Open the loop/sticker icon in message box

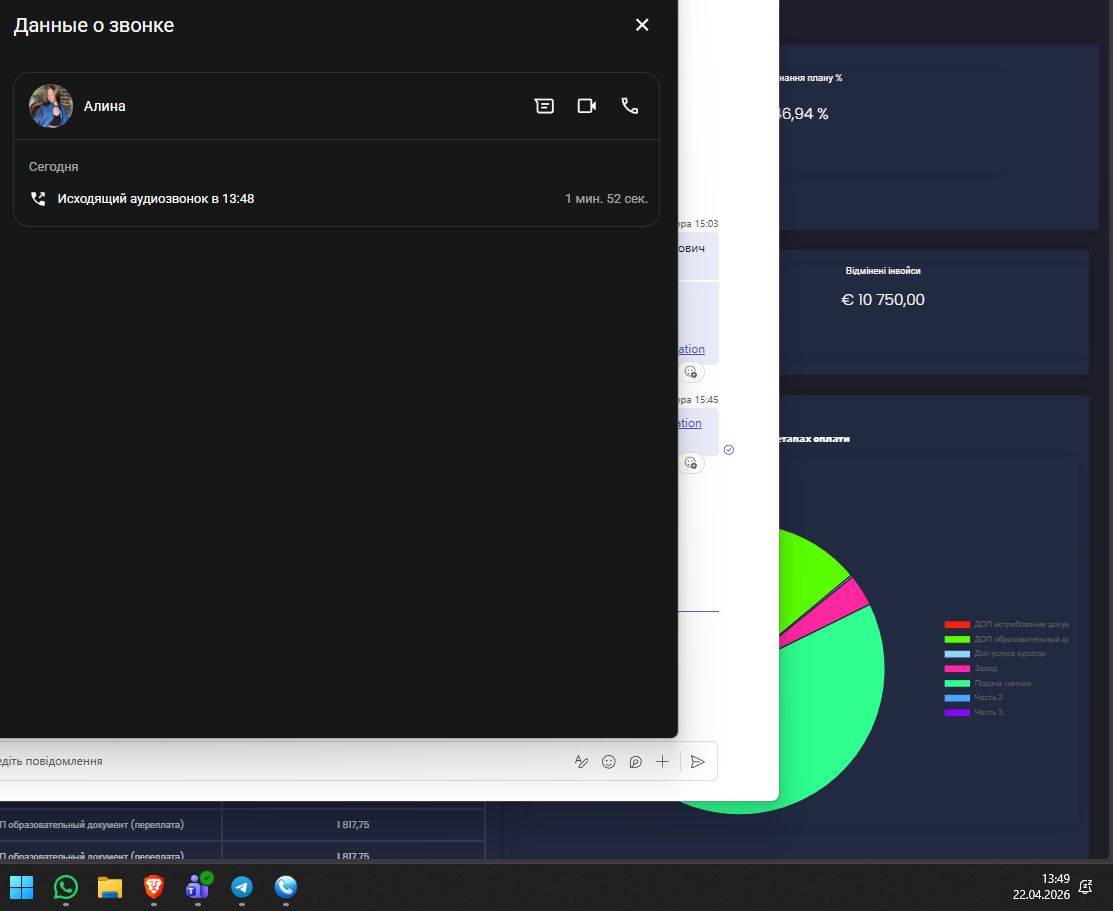click(635, 761)
